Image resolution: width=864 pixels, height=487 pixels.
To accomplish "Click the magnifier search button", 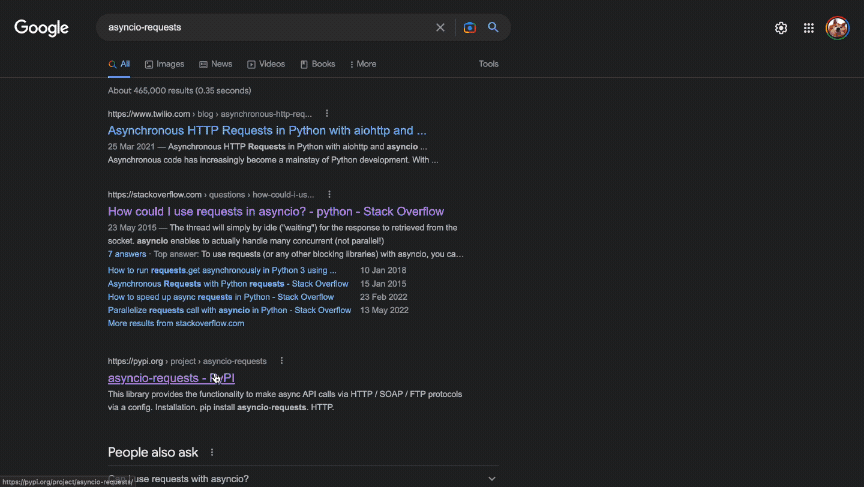I will coord(493,28).
